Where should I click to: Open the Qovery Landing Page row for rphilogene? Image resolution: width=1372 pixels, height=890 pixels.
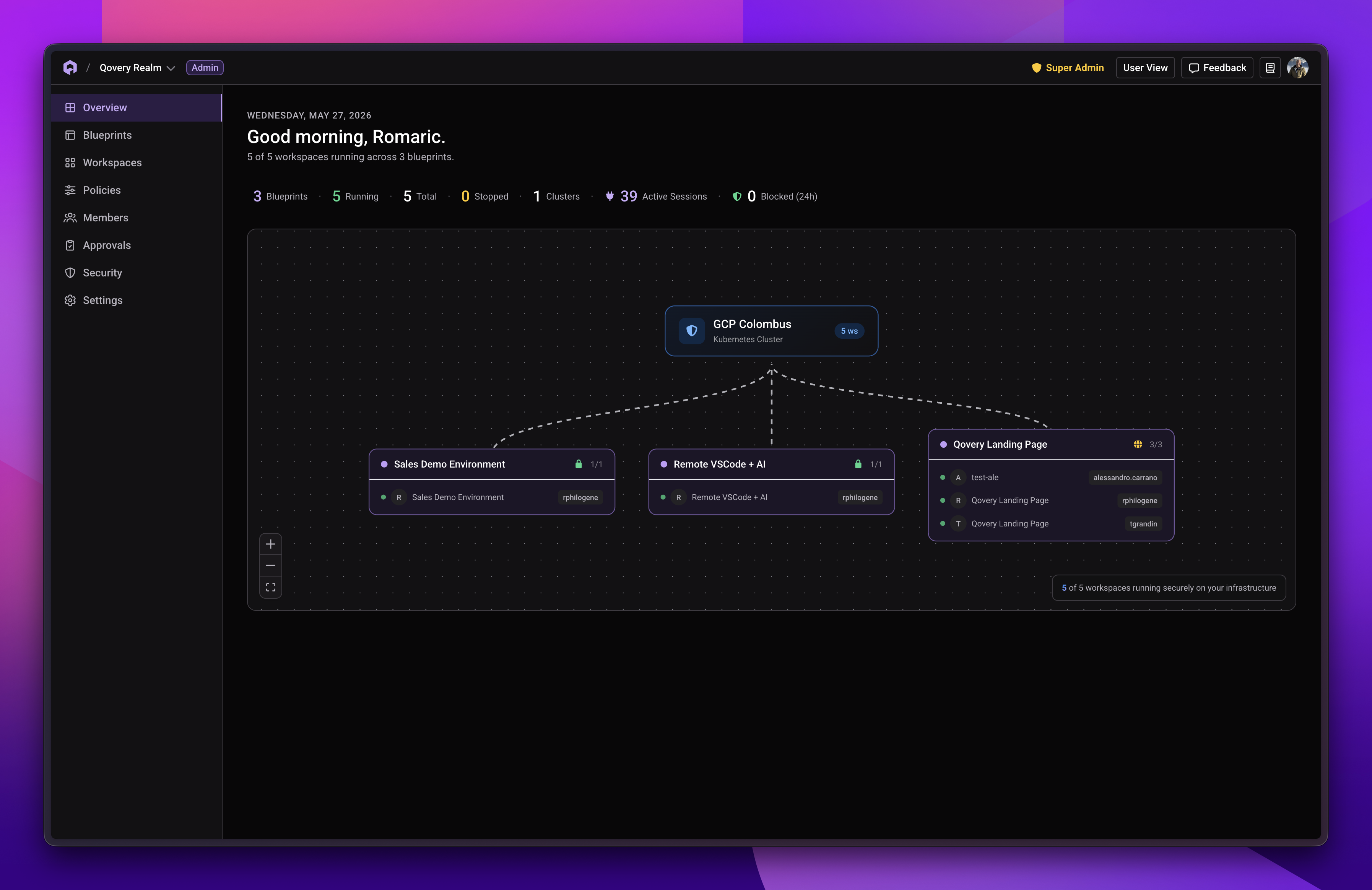tap(1051, 500)
